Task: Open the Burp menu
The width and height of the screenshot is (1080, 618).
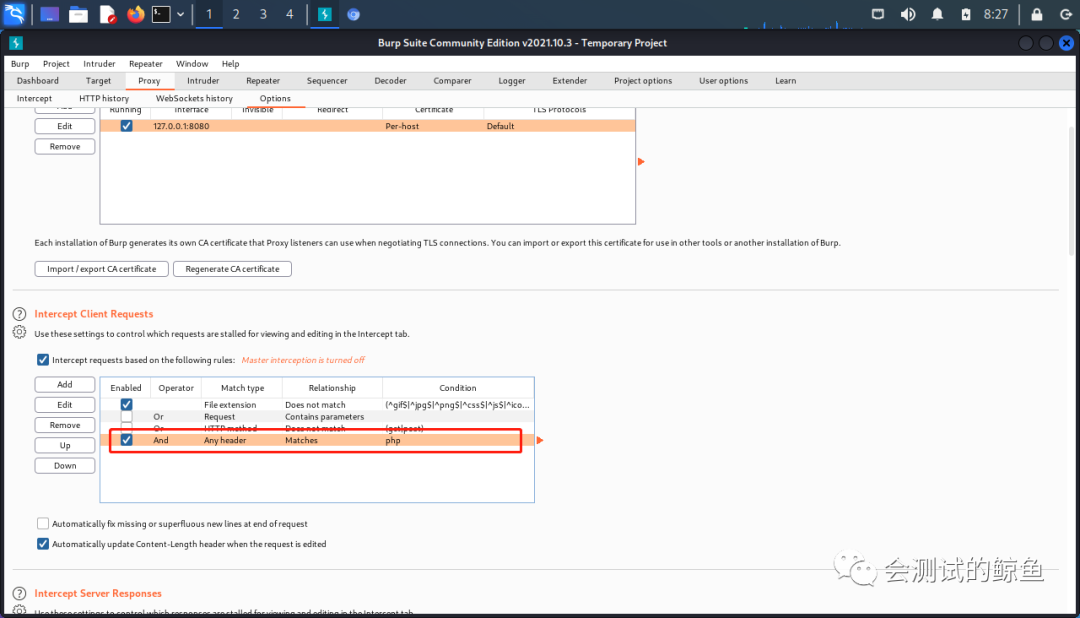Action: click(20, 63)
